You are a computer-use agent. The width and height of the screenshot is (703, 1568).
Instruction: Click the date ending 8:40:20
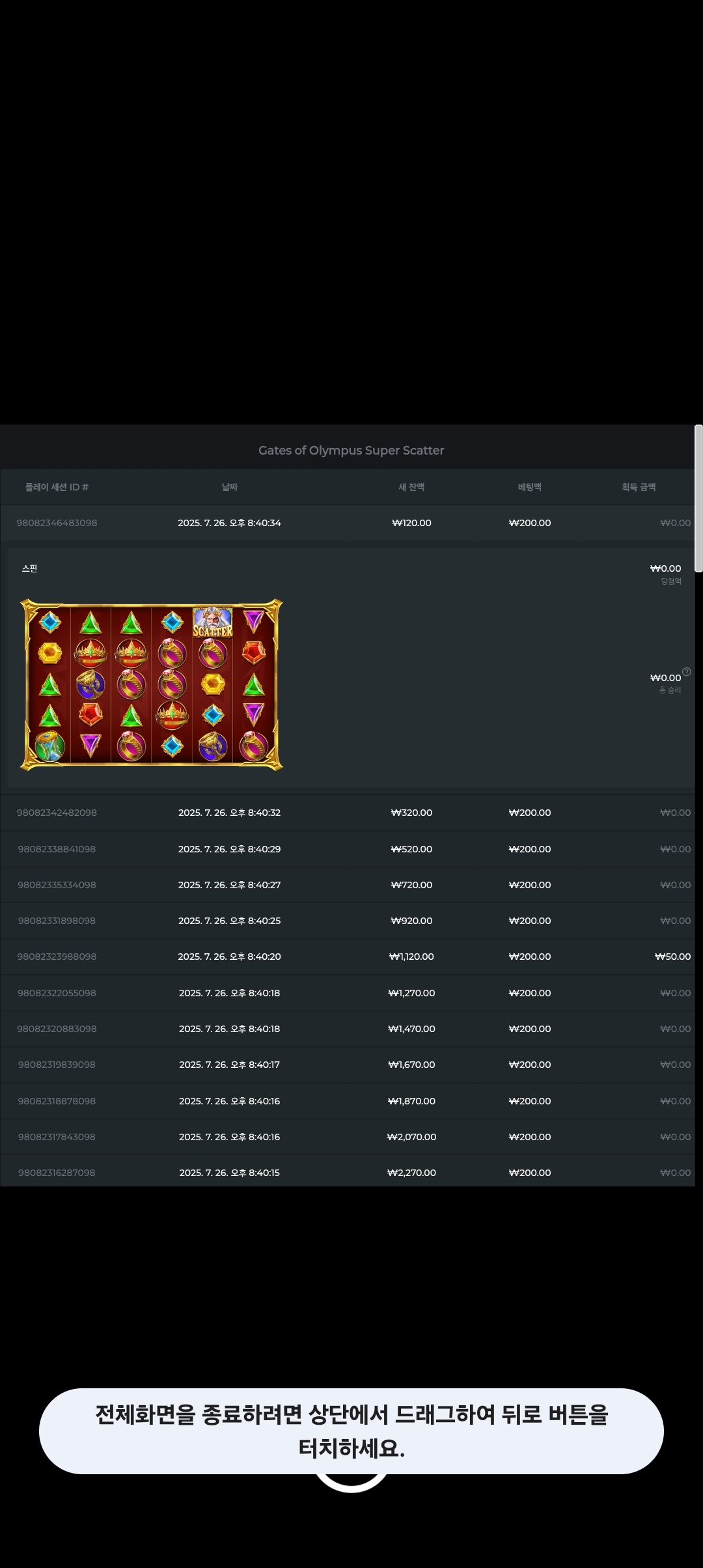click(x=230, y=957)
